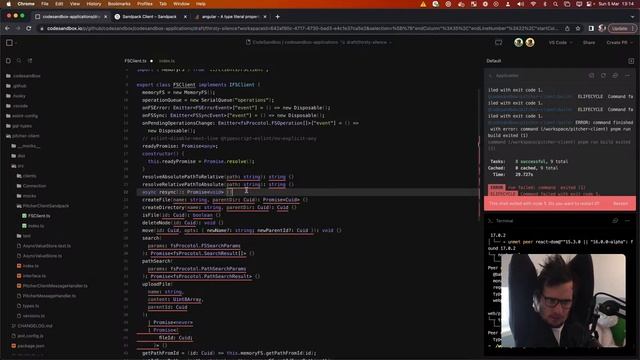Expand the .codesandbox folder
Screen dimensions: 640x360
[x=23, y=76]
